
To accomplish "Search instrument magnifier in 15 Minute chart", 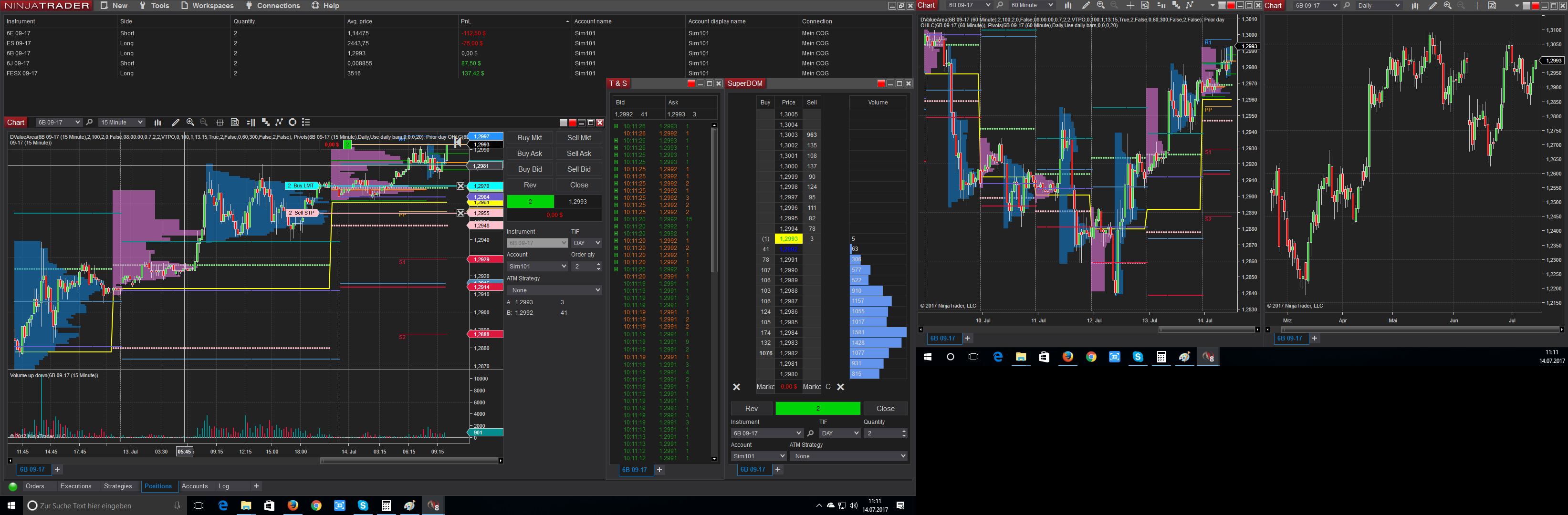I will click(90, 122).
